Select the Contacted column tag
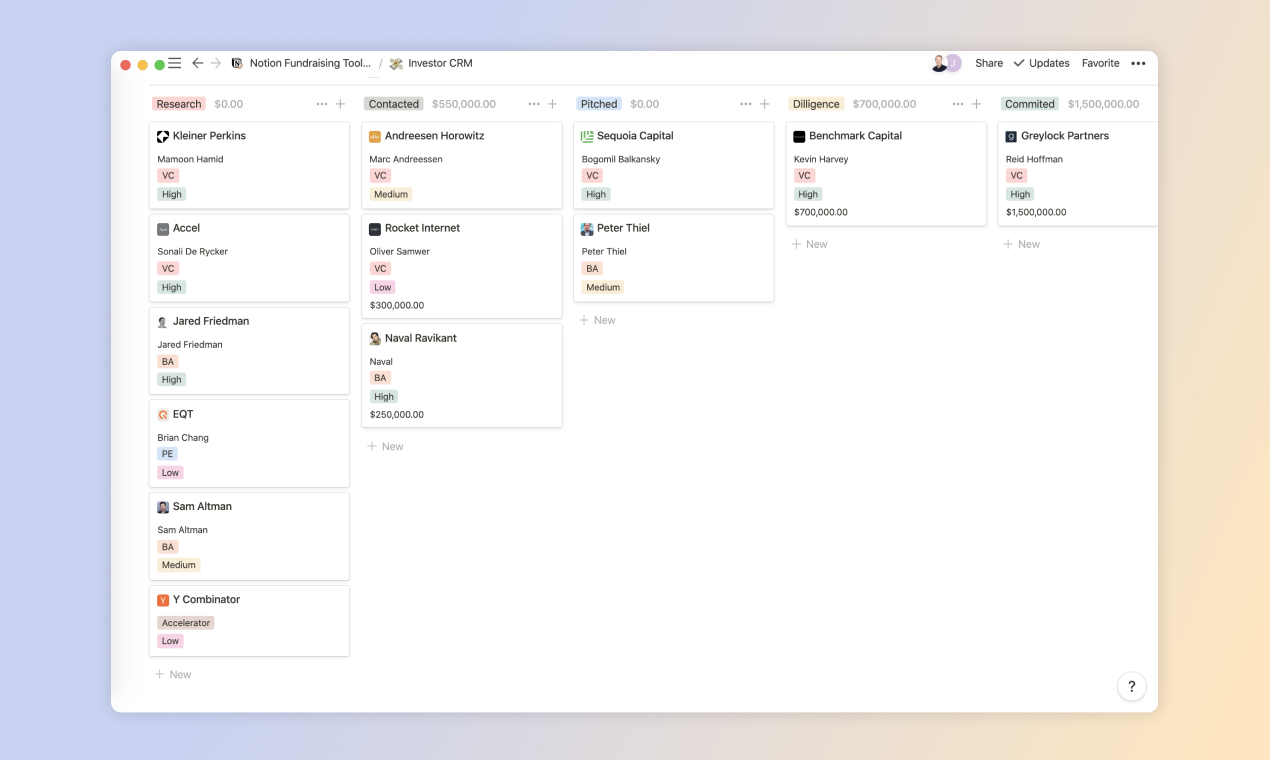The image size is (1270, 760). pyautogui.click(x=394, y=104)
